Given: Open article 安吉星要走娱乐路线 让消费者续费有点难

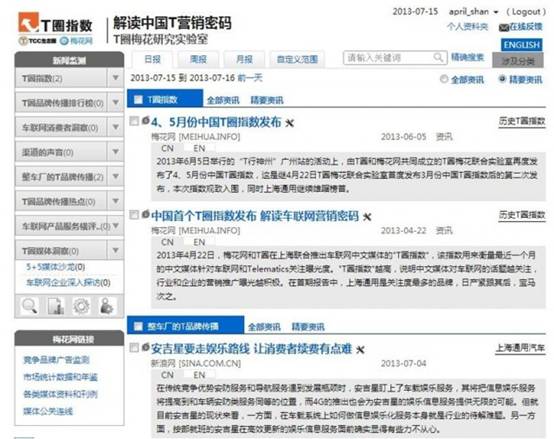Looking at the screenshot, I should [252, 349].
